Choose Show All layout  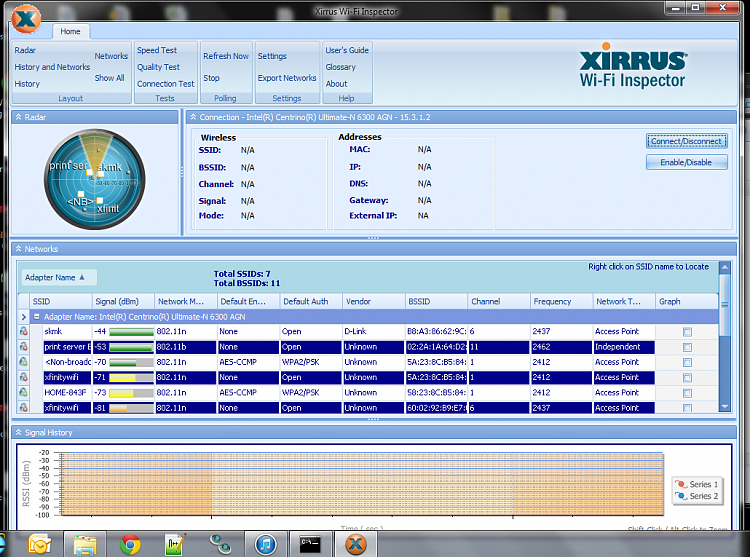109,78
